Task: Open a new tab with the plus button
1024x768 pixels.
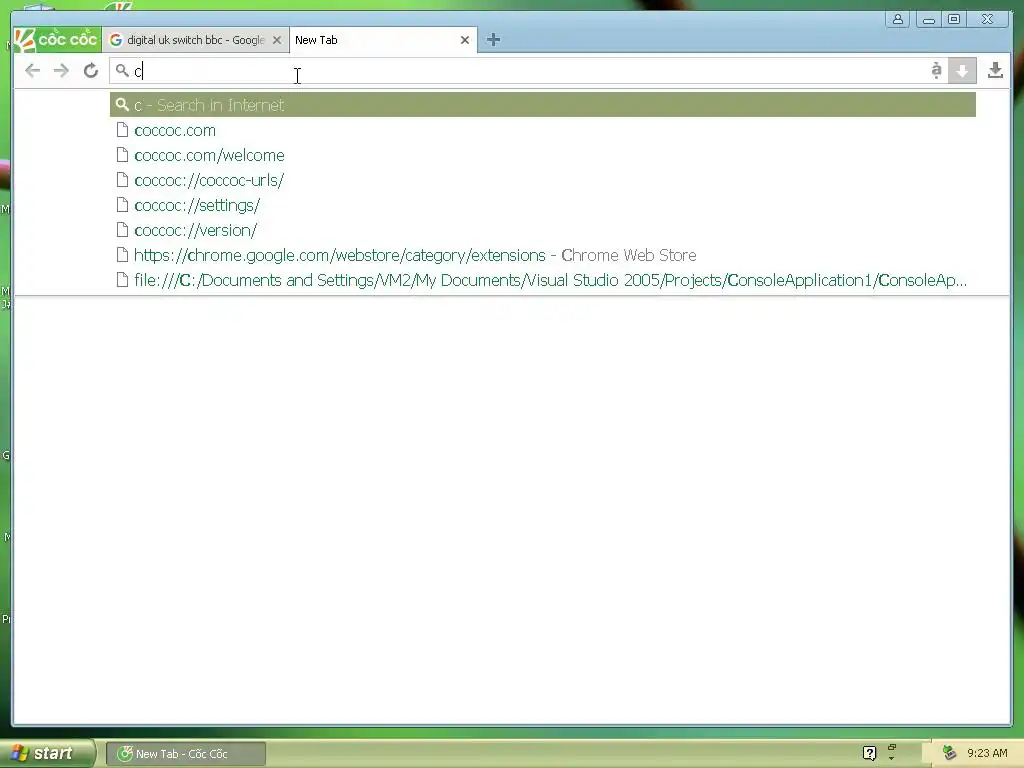Action: [493, 40]
